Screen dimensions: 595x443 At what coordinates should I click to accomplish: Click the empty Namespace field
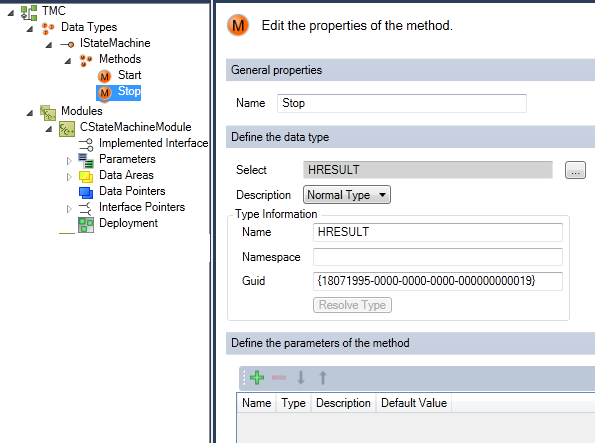click(438, 257)
